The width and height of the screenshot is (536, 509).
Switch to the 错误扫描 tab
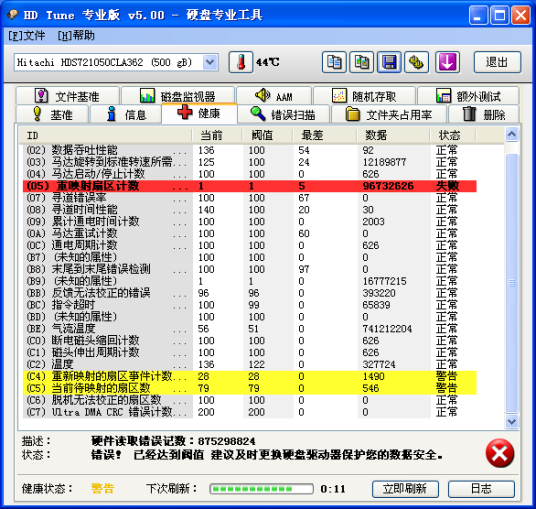pyautogui.click(x=283, y=115)
